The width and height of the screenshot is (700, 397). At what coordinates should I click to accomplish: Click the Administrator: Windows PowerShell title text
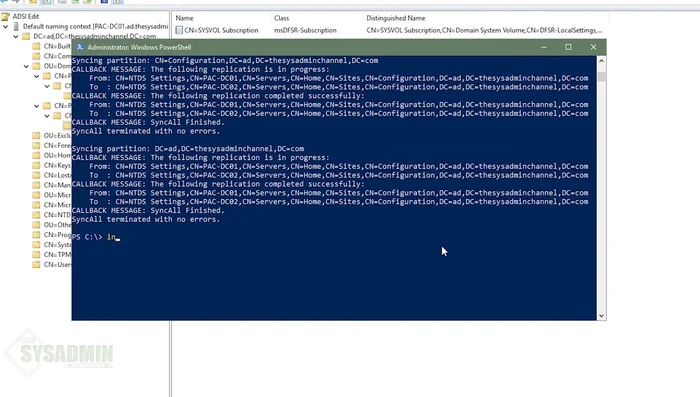[x=139, y=47]
